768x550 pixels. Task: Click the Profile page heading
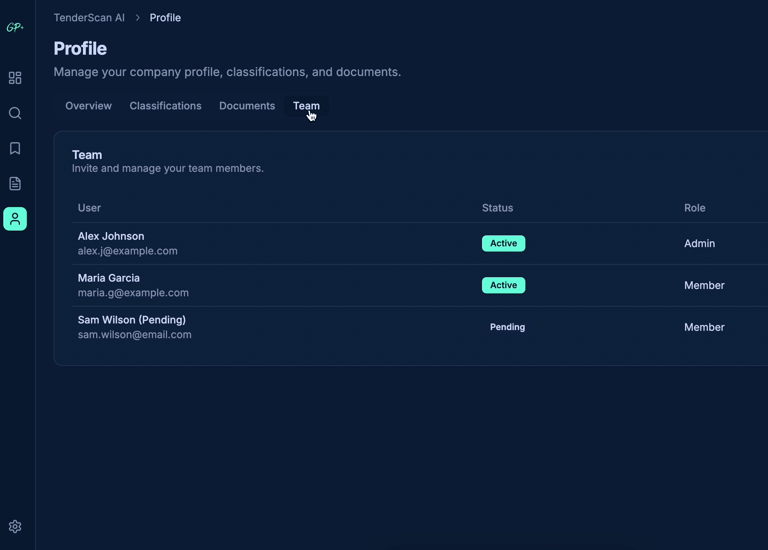[80, 48]
